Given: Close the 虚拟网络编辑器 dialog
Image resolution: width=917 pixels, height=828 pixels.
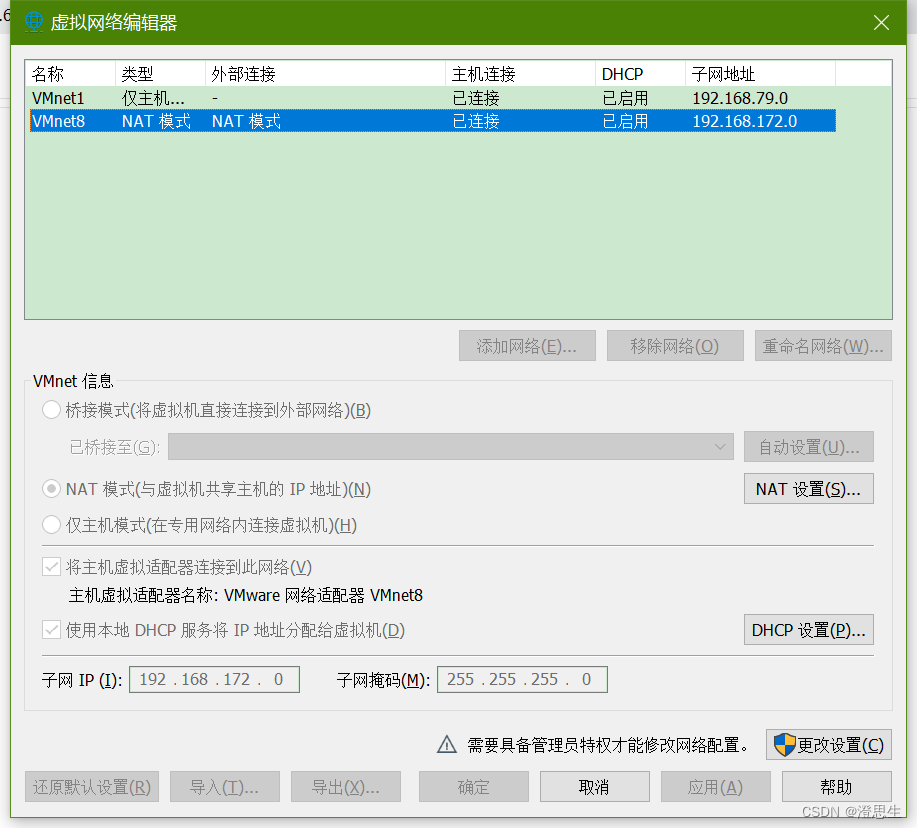Looking at the screenshot, I should 881,22.
